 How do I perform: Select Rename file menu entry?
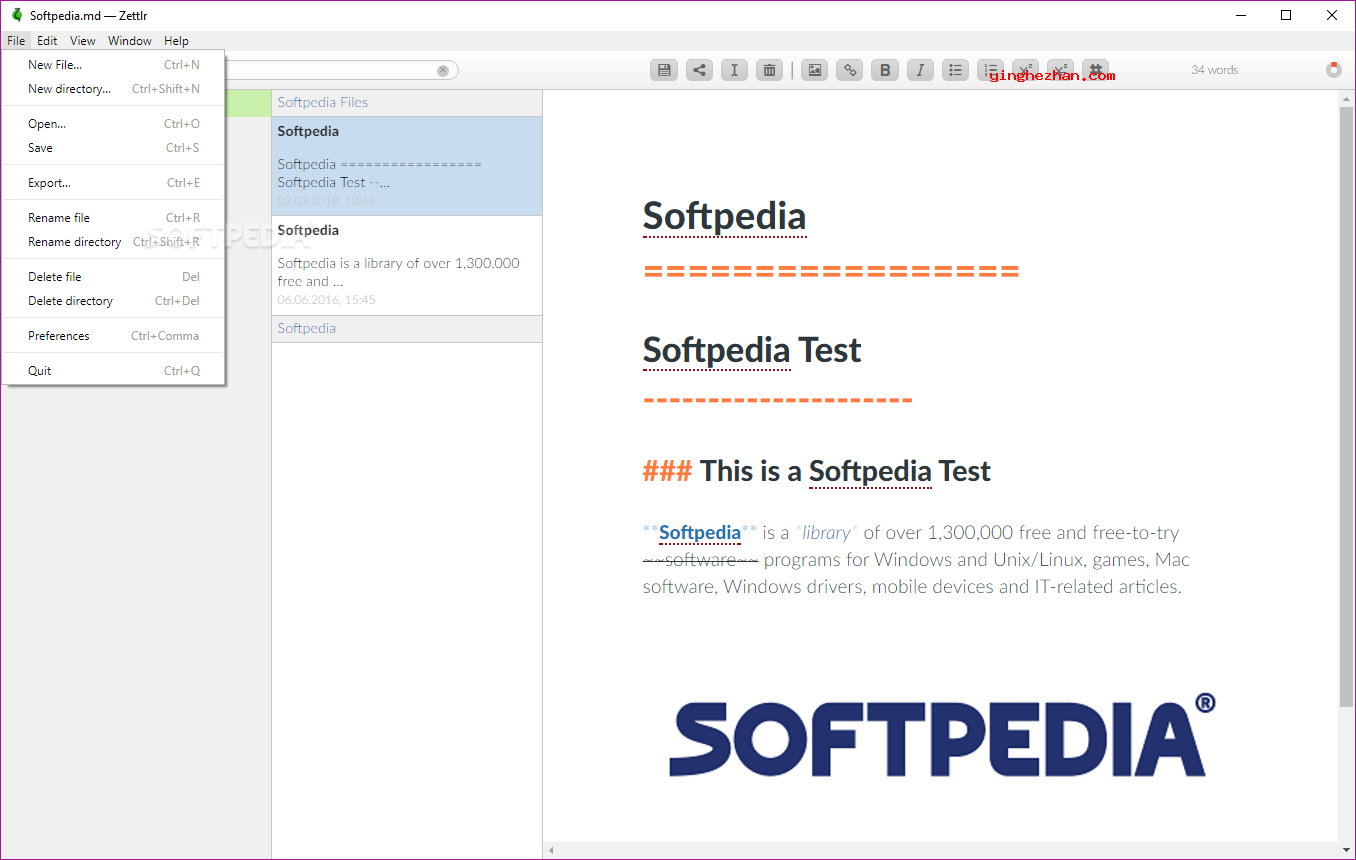pos(113,218)
